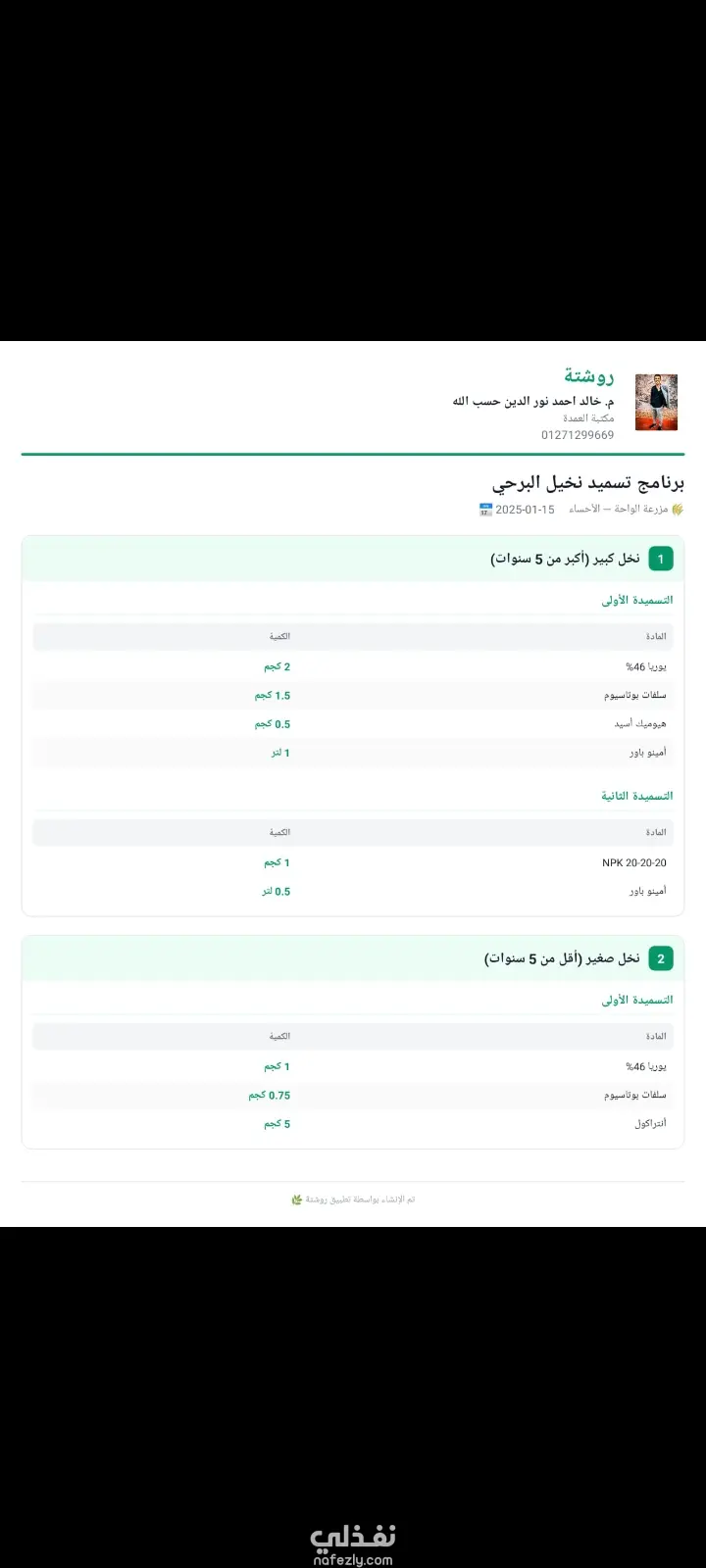Open the first التسميدة الثانية heading
706x1568 pixels.
click(x=637, y=796)
